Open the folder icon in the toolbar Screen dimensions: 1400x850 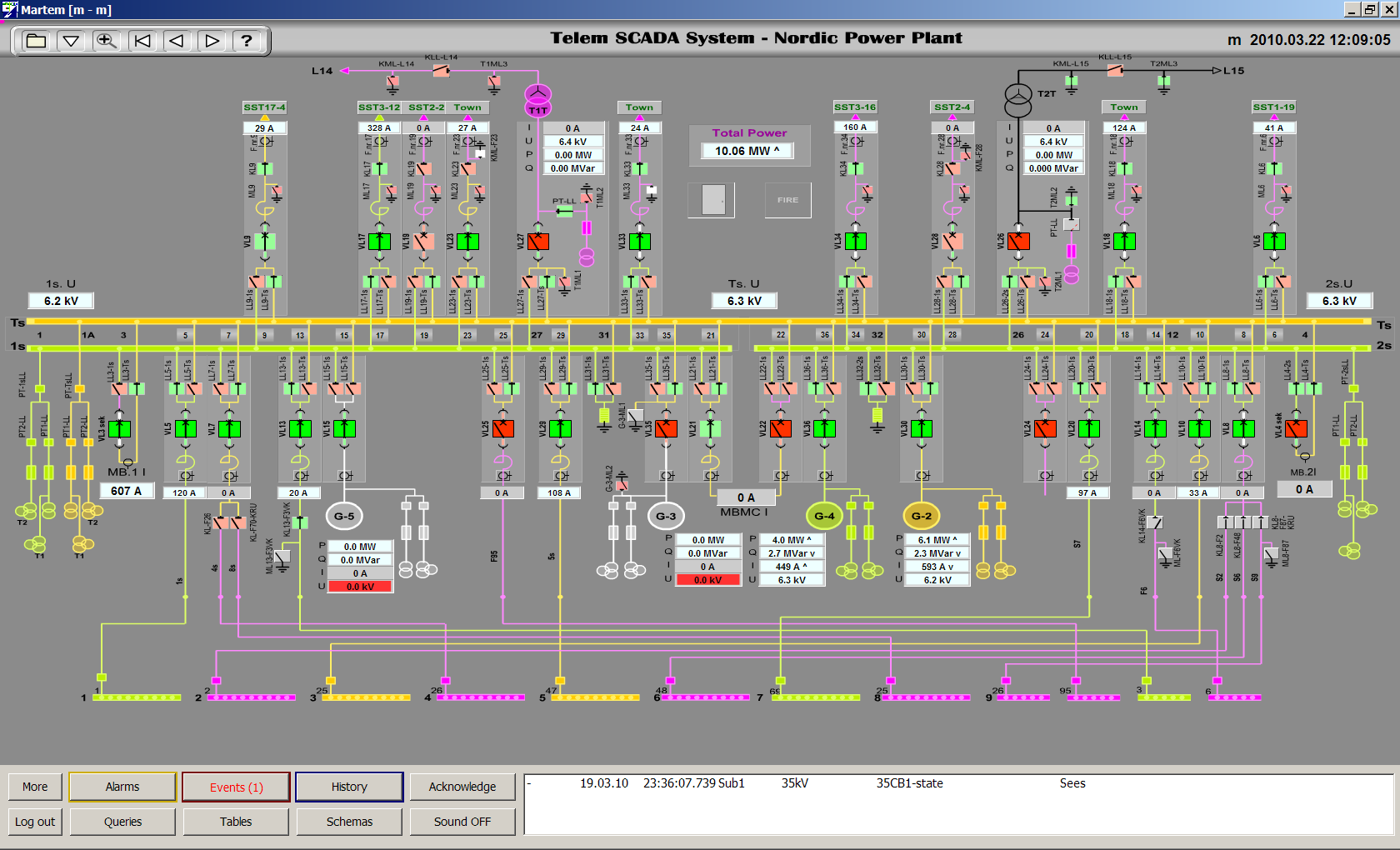pyautogui.click(x=36, y=41)
